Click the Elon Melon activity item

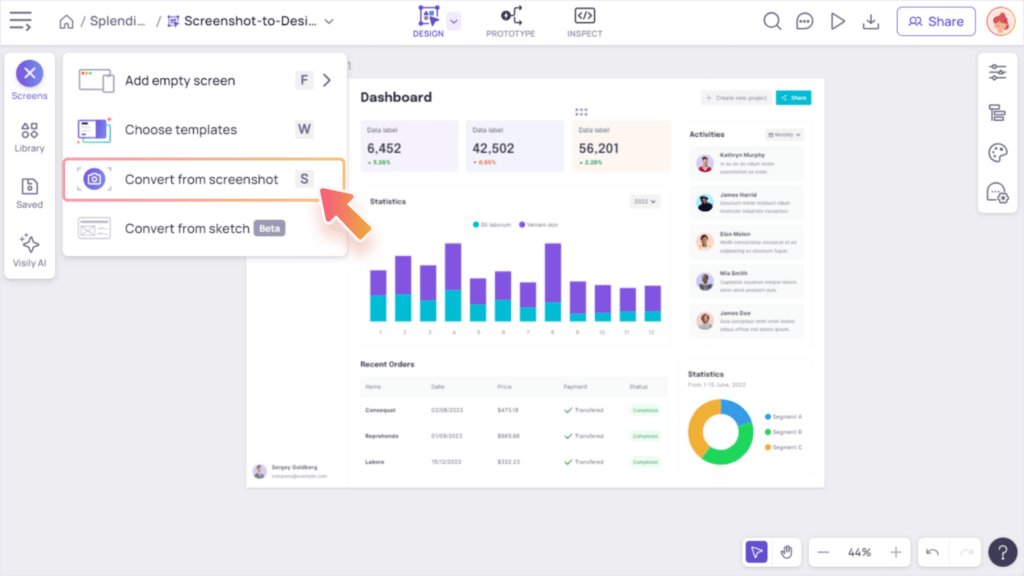[x=746, y=242]
